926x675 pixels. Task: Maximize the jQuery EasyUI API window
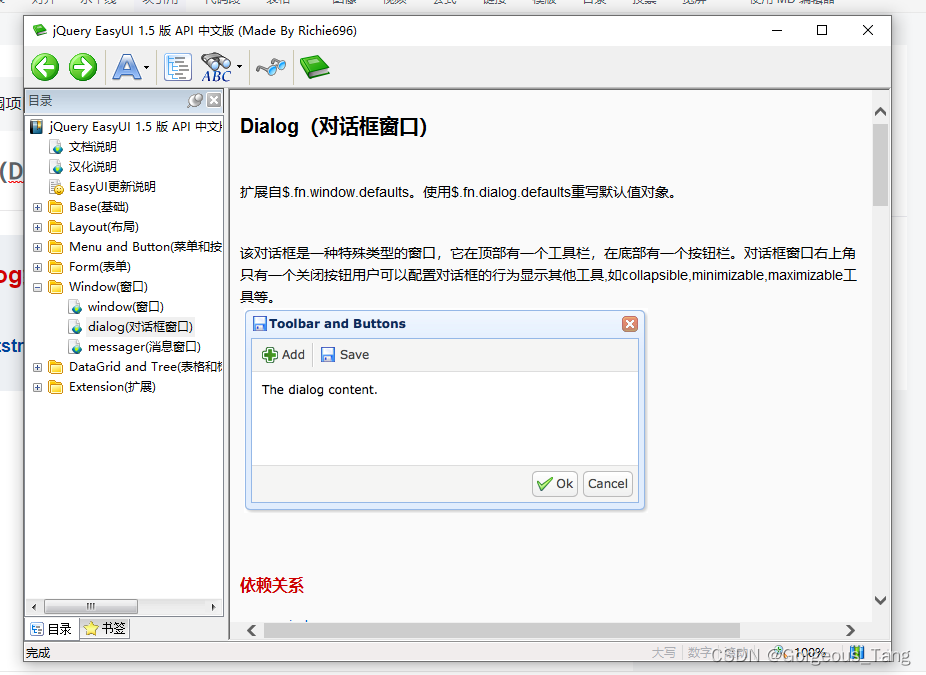point(822,30)
